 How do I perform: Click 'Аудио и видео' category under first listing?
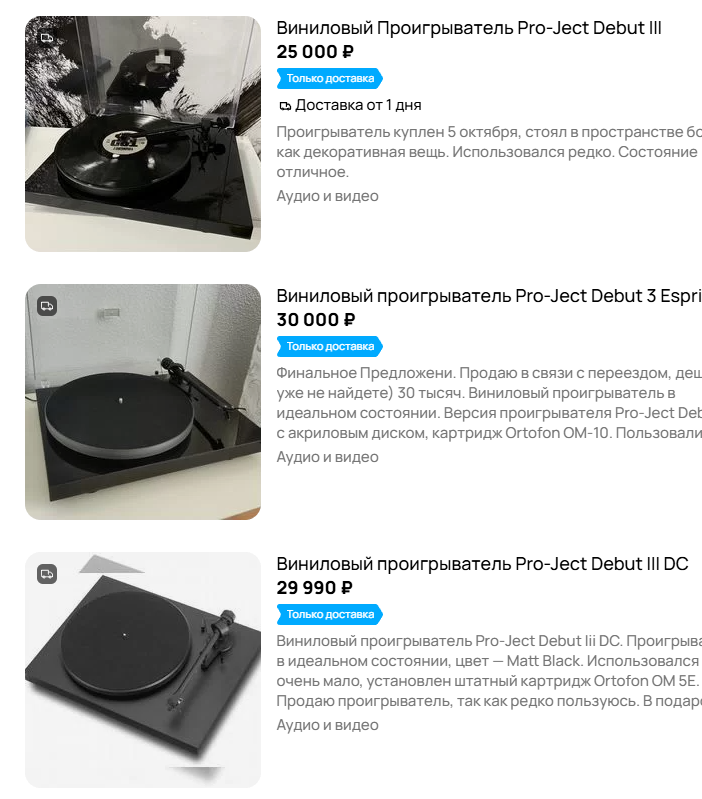[x=327, y=196]
